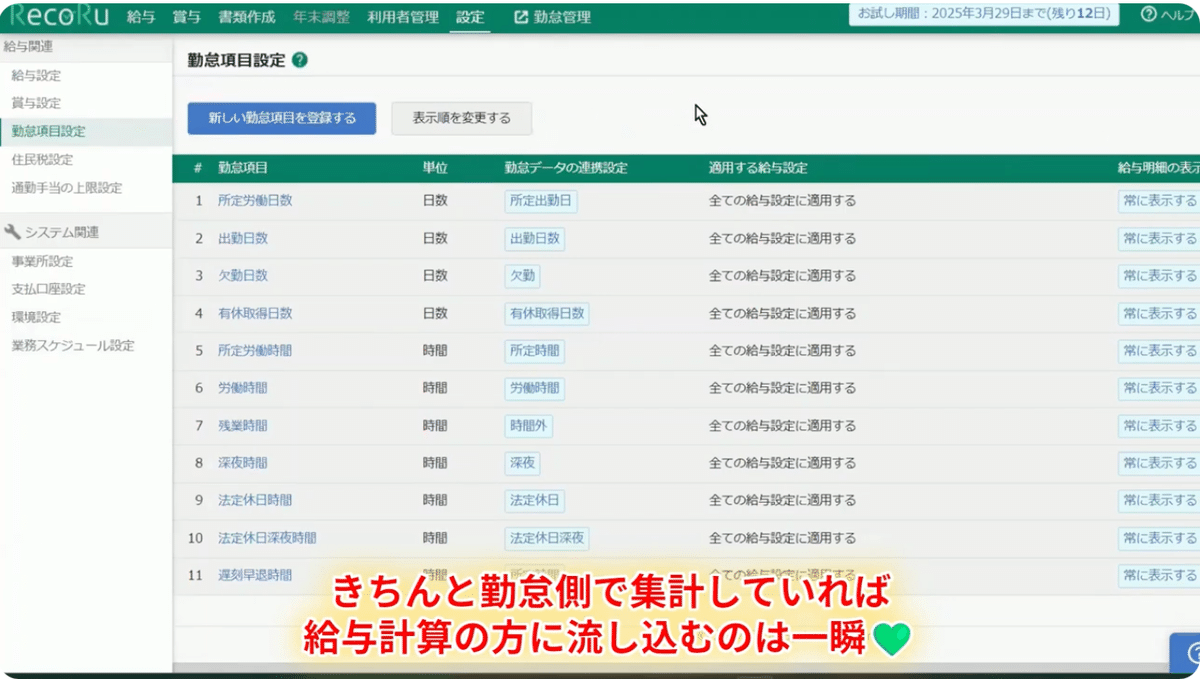Click the 勤怠データの連携設定 column header
1200x679 pixels.
point(566,168)
